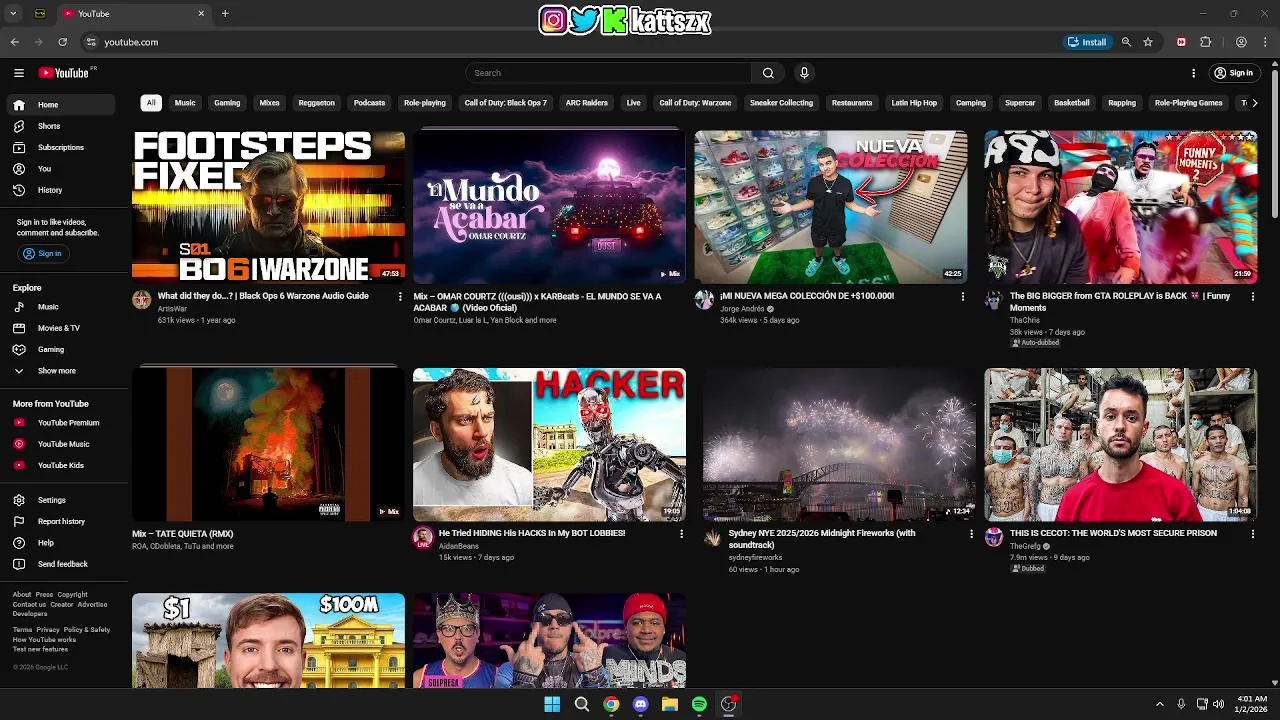Go back in browser
Screen dimensions: 1280x720
click(15, 42)
